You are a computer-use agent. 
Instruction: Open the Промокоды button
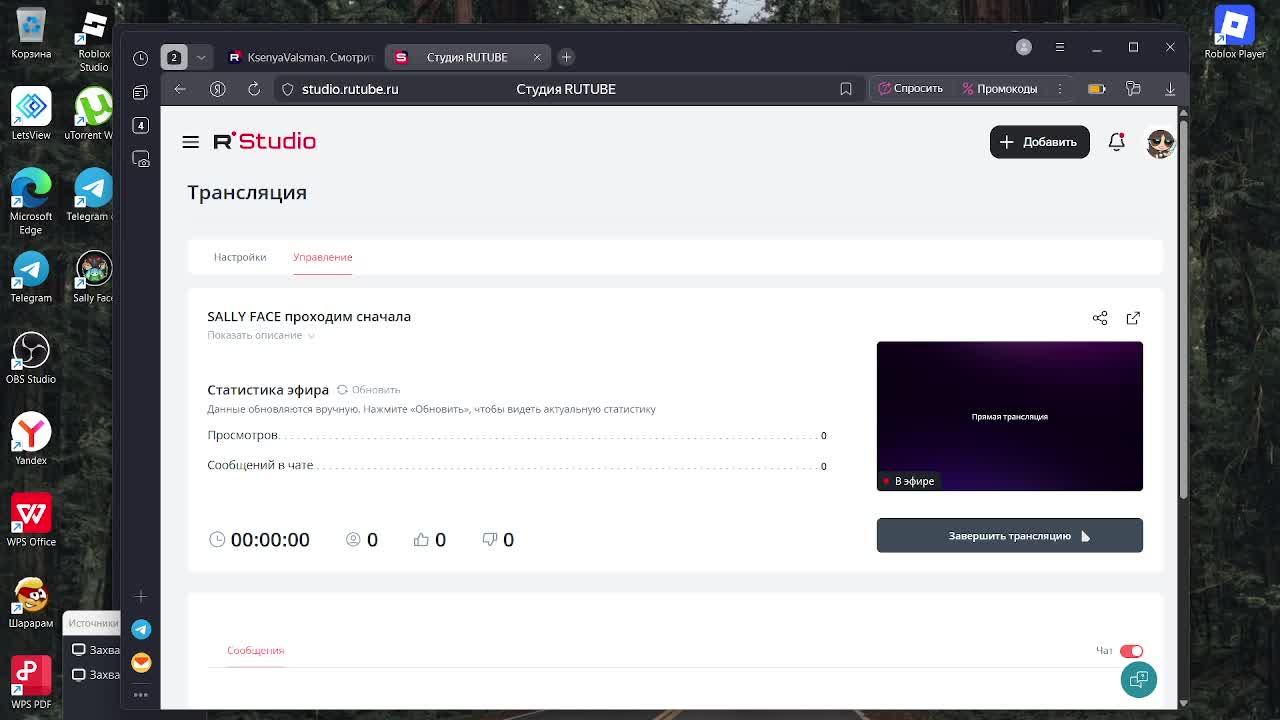[x=1000, y=89]
